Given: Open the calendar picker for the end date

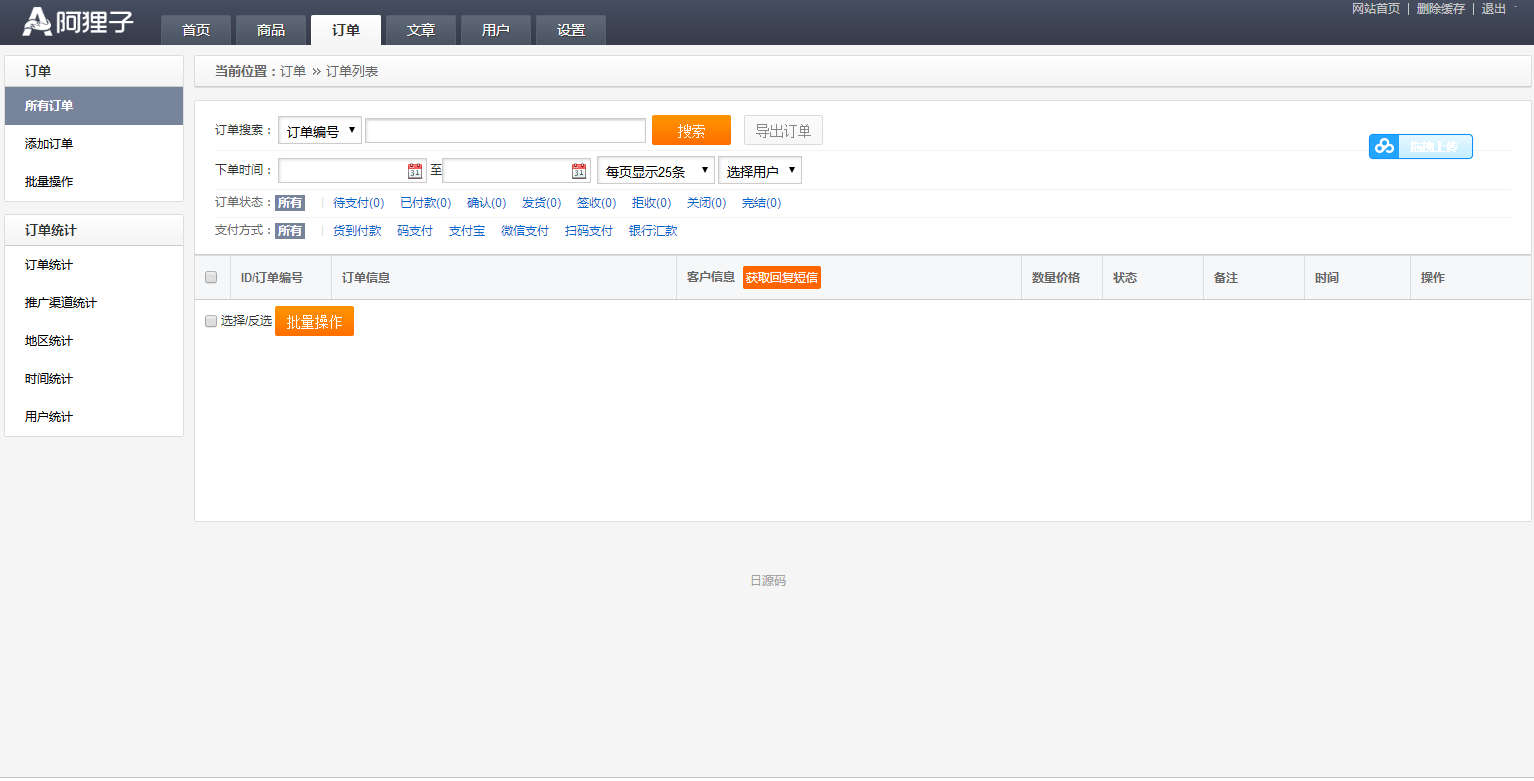Looking at the screenshot, I should pos(579,170).
